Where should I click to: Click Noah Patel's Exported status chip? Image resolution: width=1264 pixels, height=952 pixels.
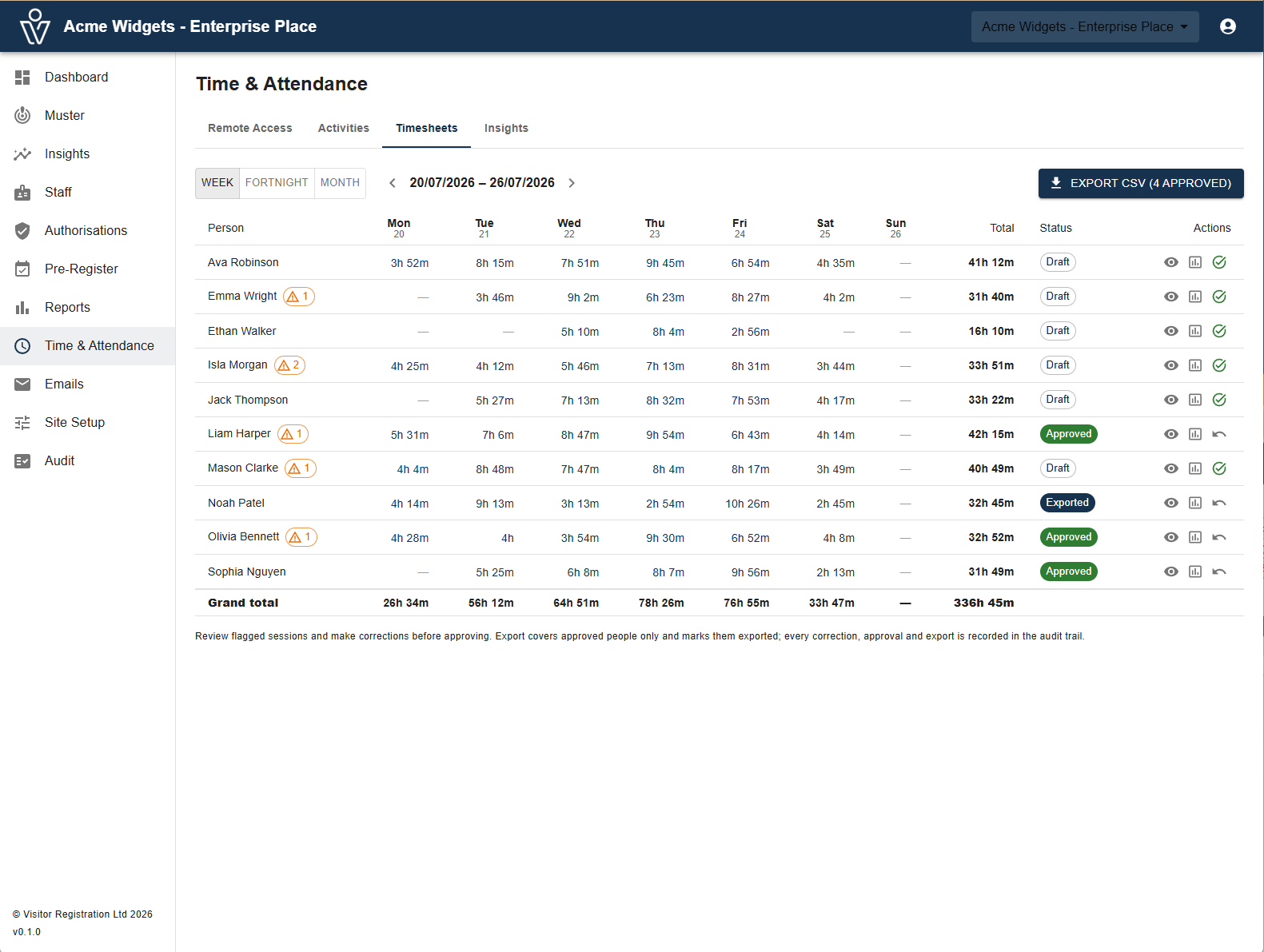click(x=1067, y=503)
